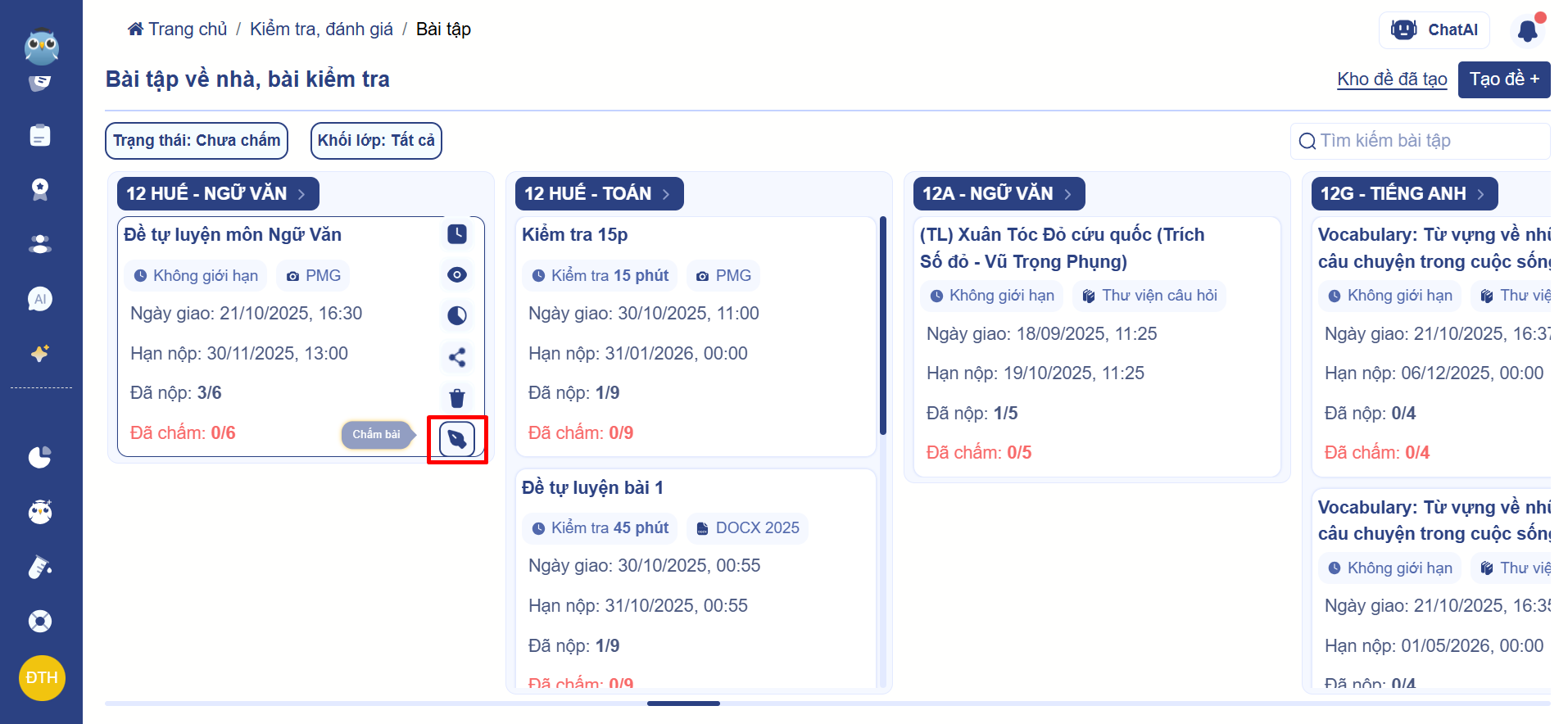1568x724 pixels.
Task: Click the Chấm bài pen icon
Action: click(457, 440)
